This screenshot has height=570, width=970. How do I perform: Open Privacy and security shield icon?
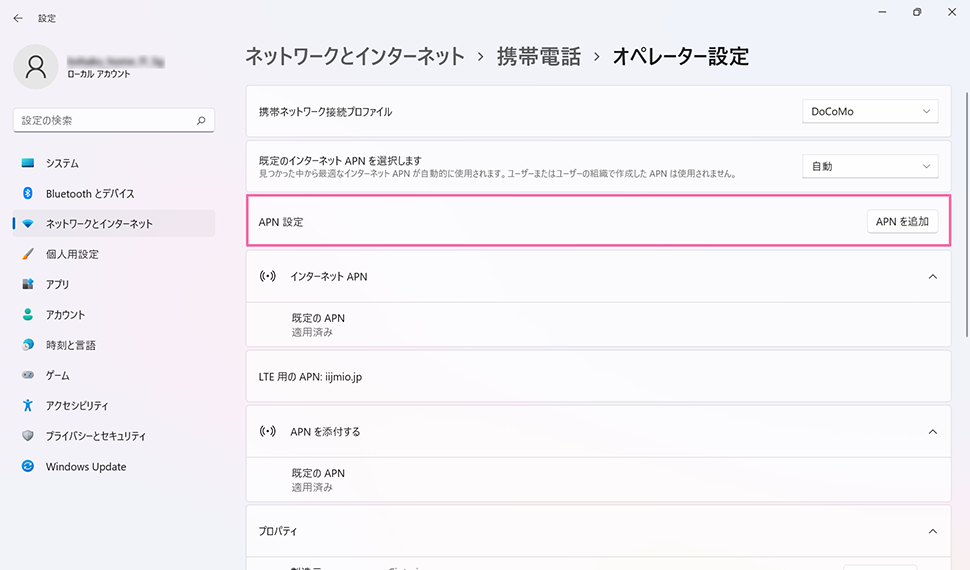coord(28,436)
